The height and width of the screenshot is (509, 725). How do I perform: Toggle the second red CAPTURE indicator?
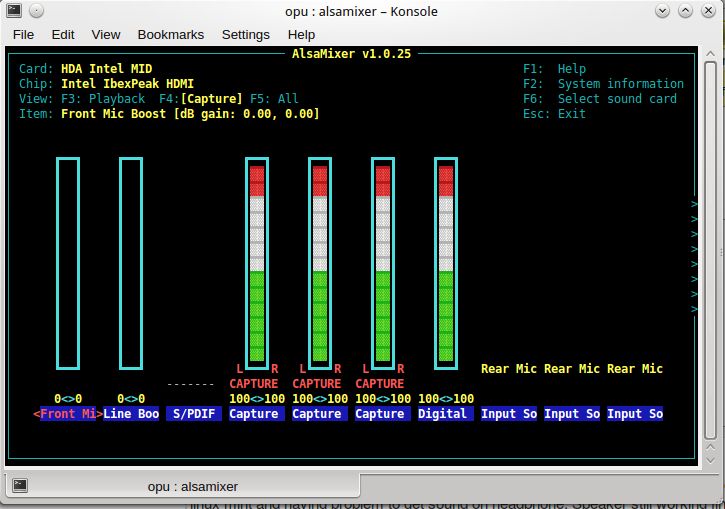point(316,384)
